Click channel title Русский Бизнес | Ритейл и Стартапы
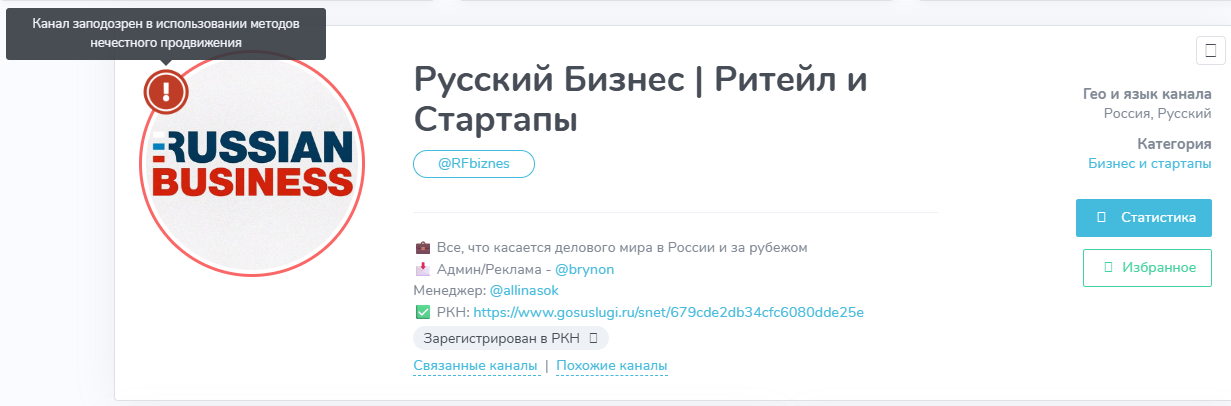The image size is (1231, 406). [640, 100]
